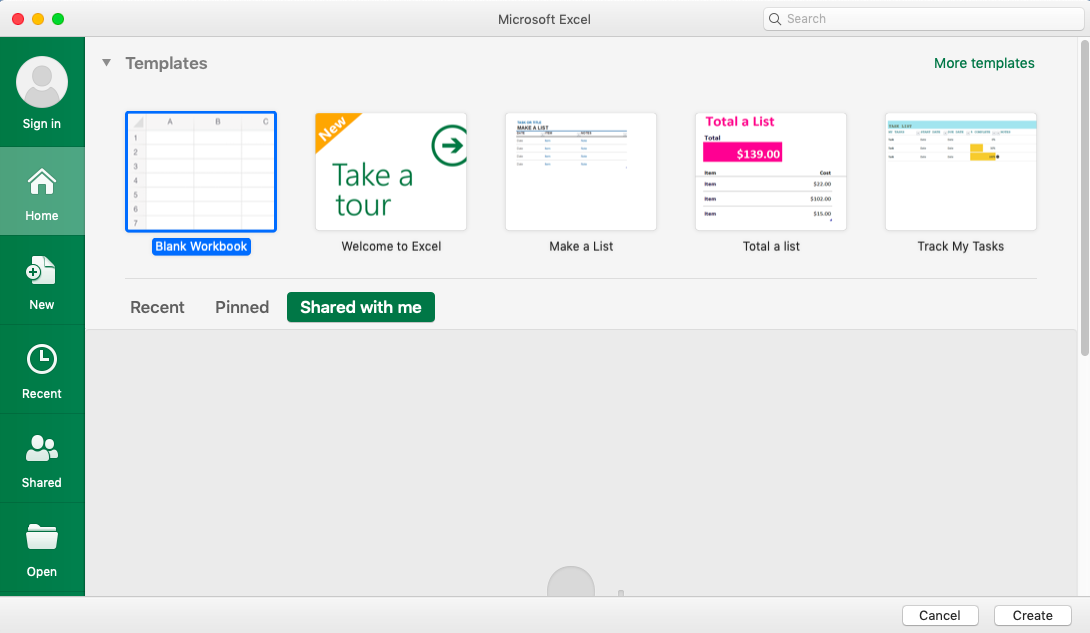Click the Track My Tasks label
Image resolution: width=1090 pixels, height=633 pixels.
pyautogui.click(x=961, y=247)
